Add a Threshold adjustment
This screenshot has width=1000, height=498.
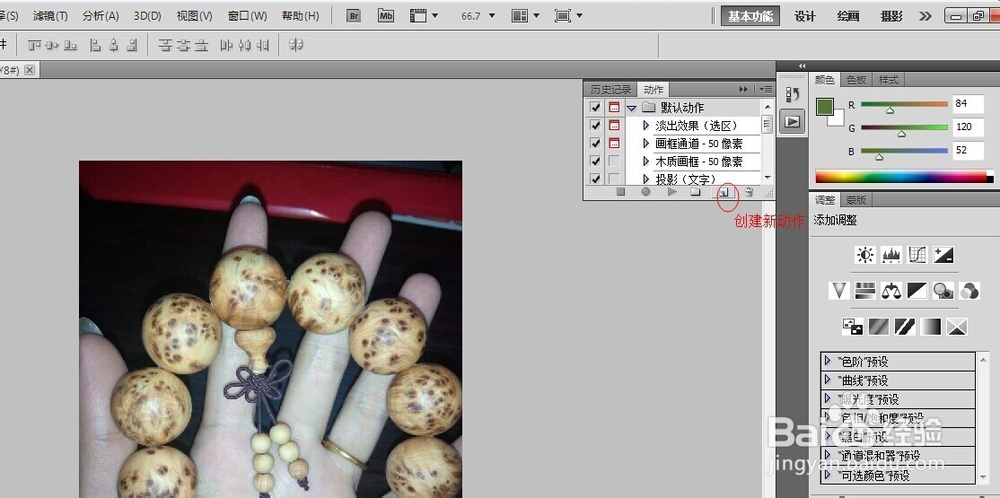pyautogui.click(x=905, y=327)
